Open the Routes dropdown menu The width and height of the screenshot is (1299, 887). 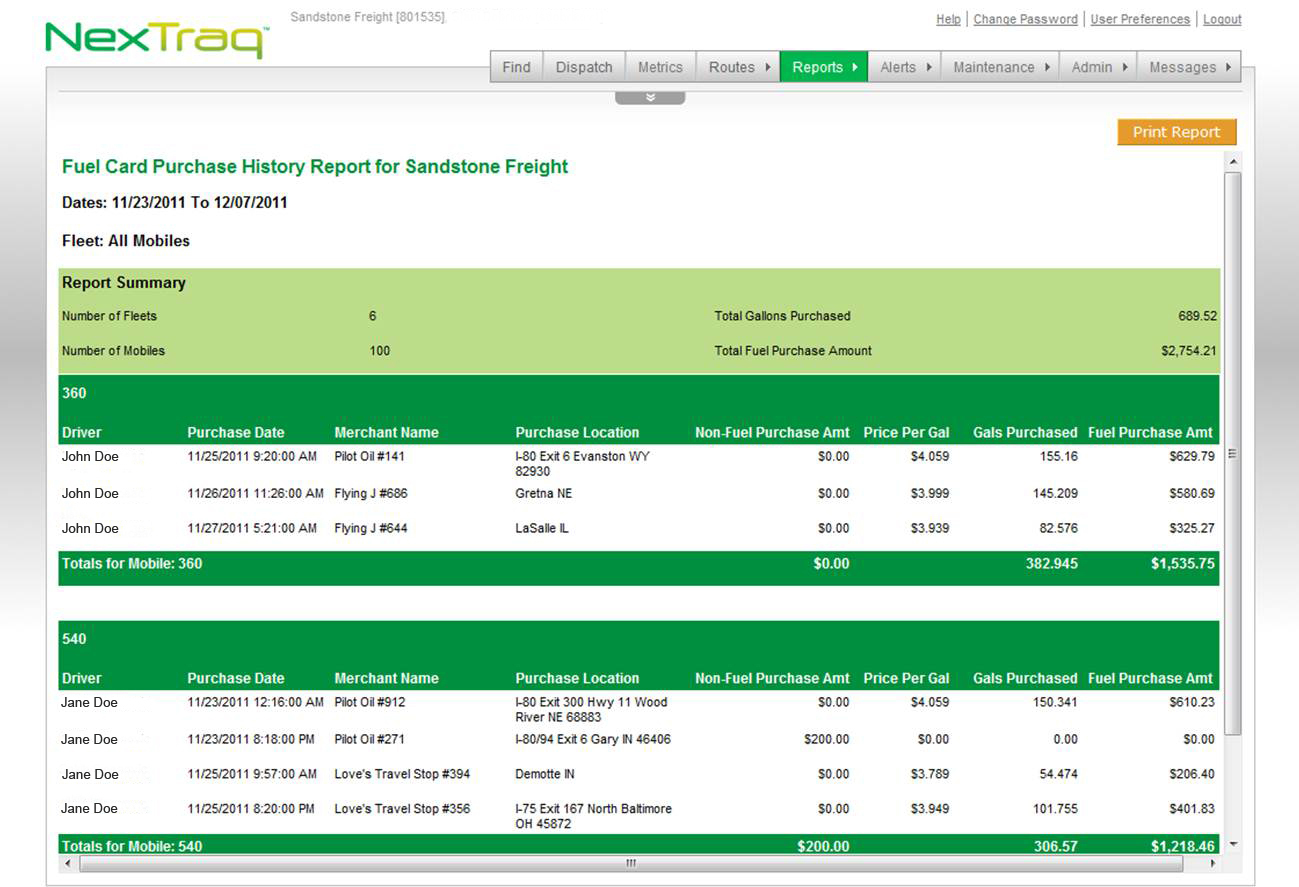tap(739, 67)
